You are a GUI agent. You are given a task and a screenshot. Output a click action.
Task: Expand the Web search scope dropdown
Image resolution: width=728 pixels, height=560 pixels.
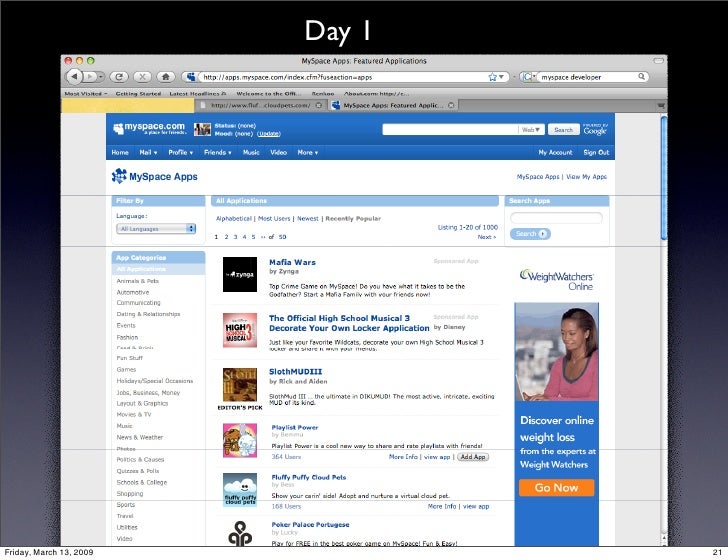pyautogui.click(x=531, y=130)
